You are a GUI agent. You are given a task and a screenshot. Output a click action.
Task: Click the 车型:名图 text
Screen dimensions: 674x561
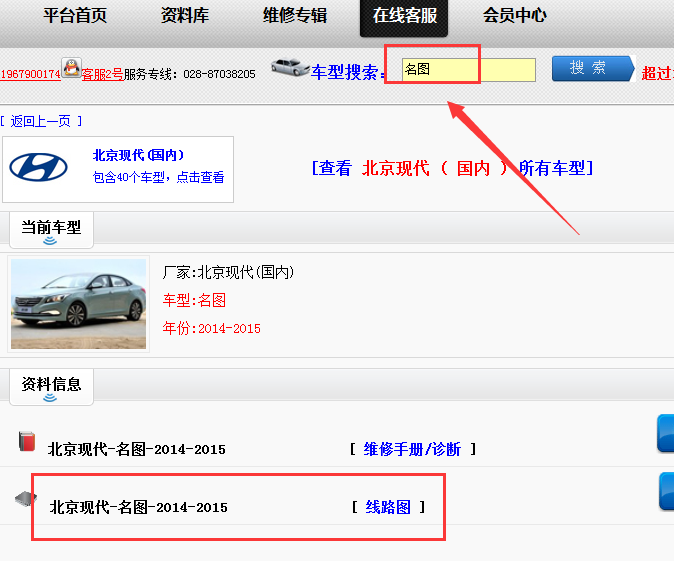click(x=194, y=300)
